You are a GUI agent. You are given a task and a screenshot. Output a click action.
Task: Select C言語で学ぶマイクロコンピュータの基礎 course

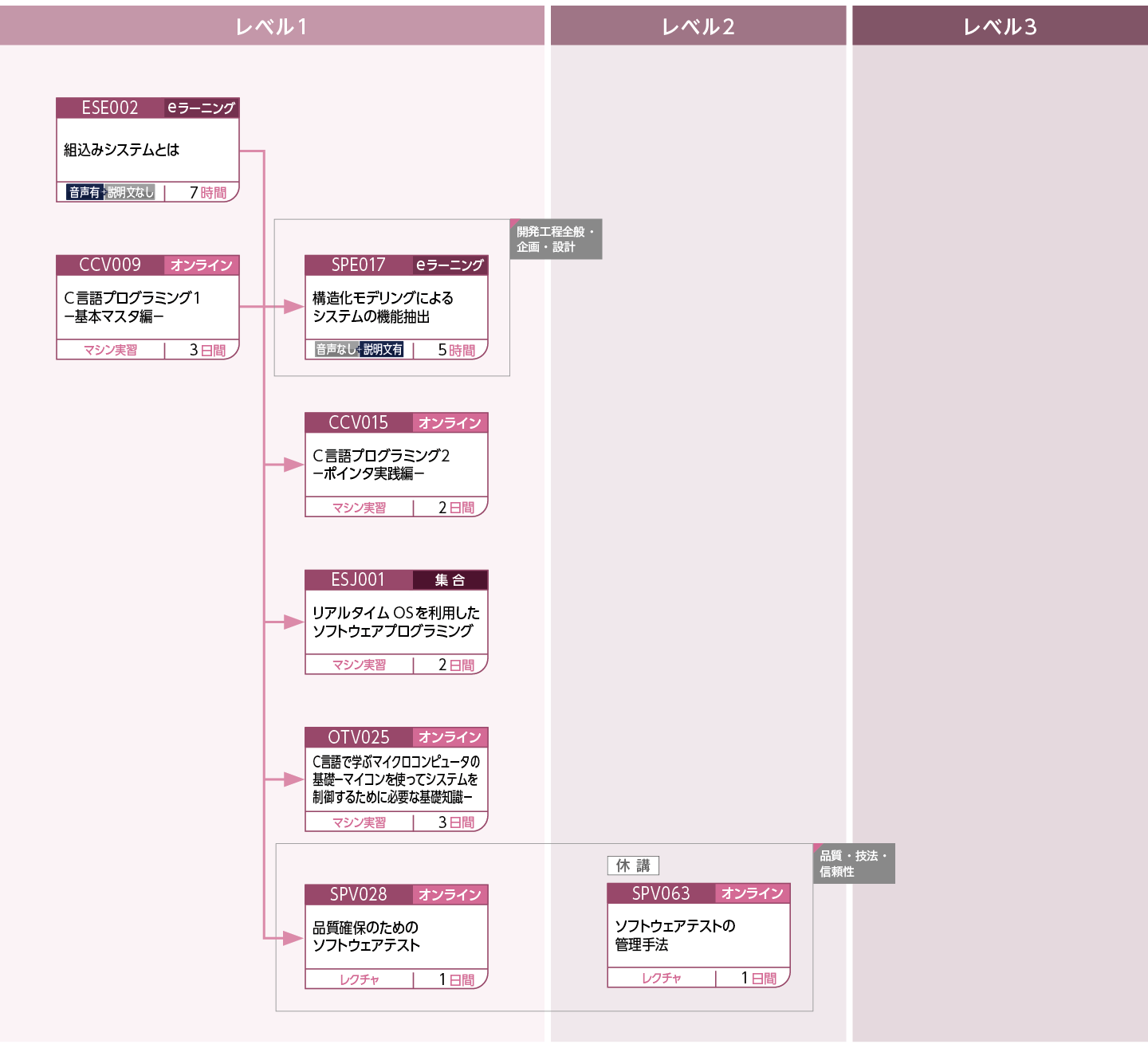pyautogui.click(x=396, y=779)
